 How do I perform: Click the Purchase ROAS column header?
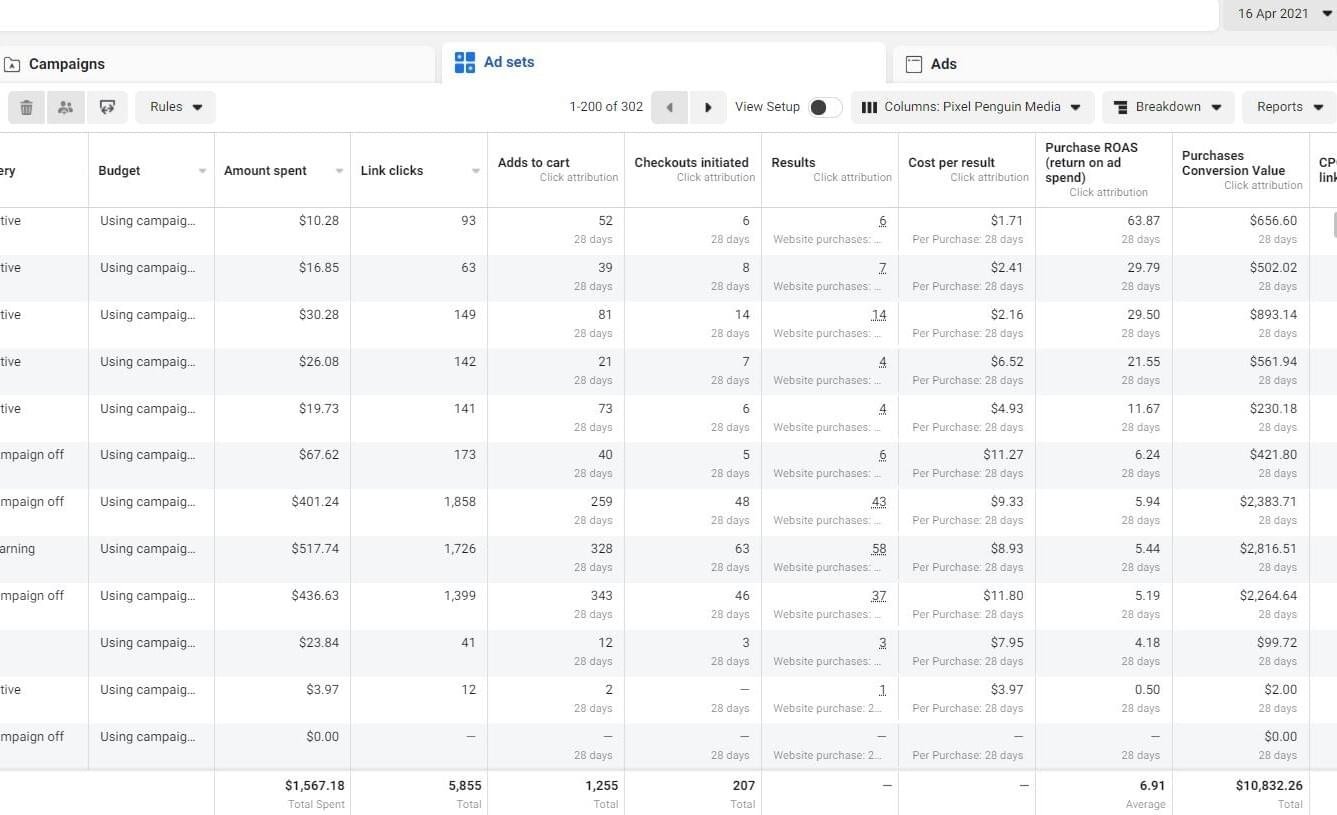[x=1091, y=162]
